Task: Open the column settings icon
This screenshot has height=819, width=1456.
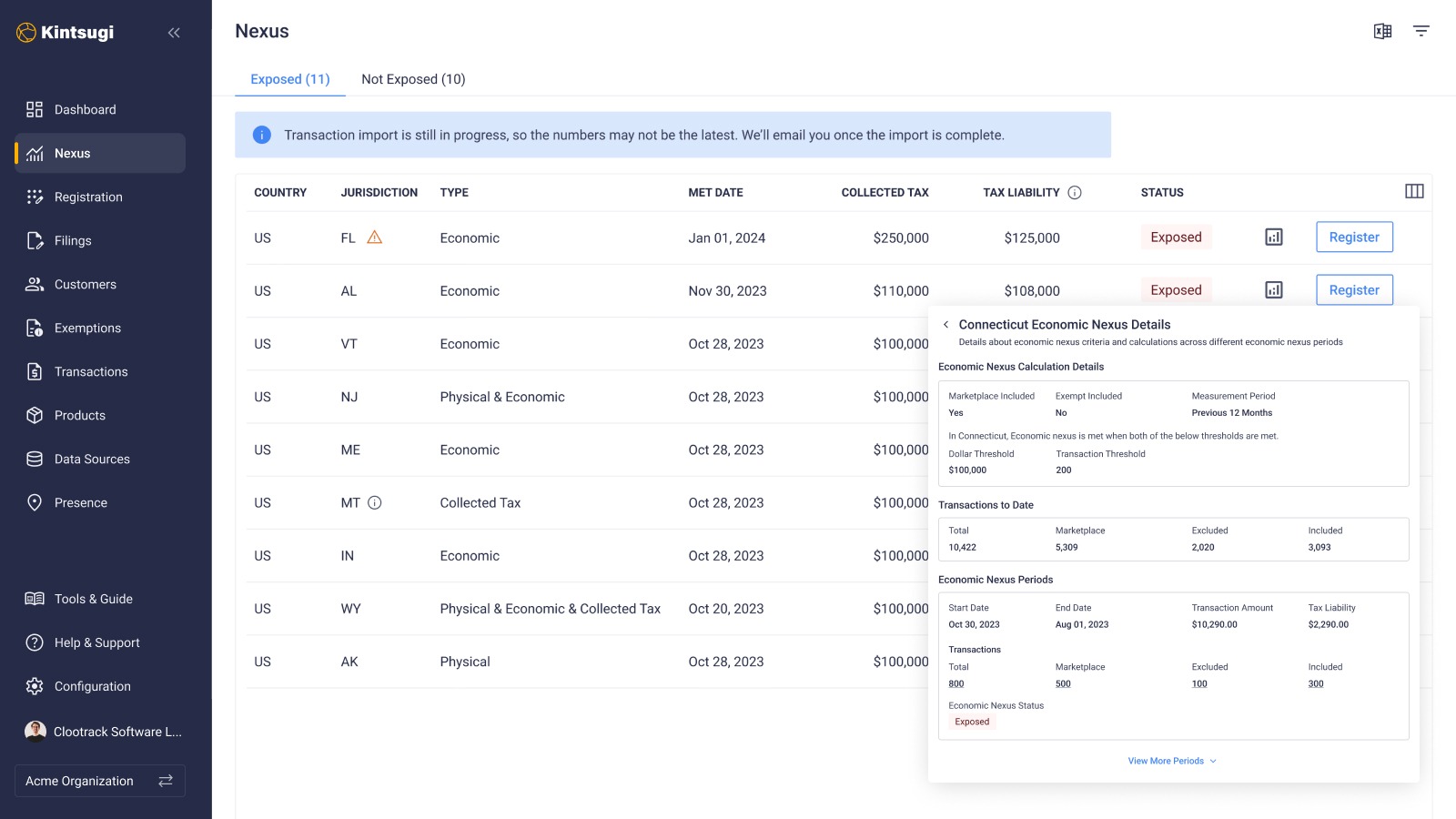Action: [1414, 191]
